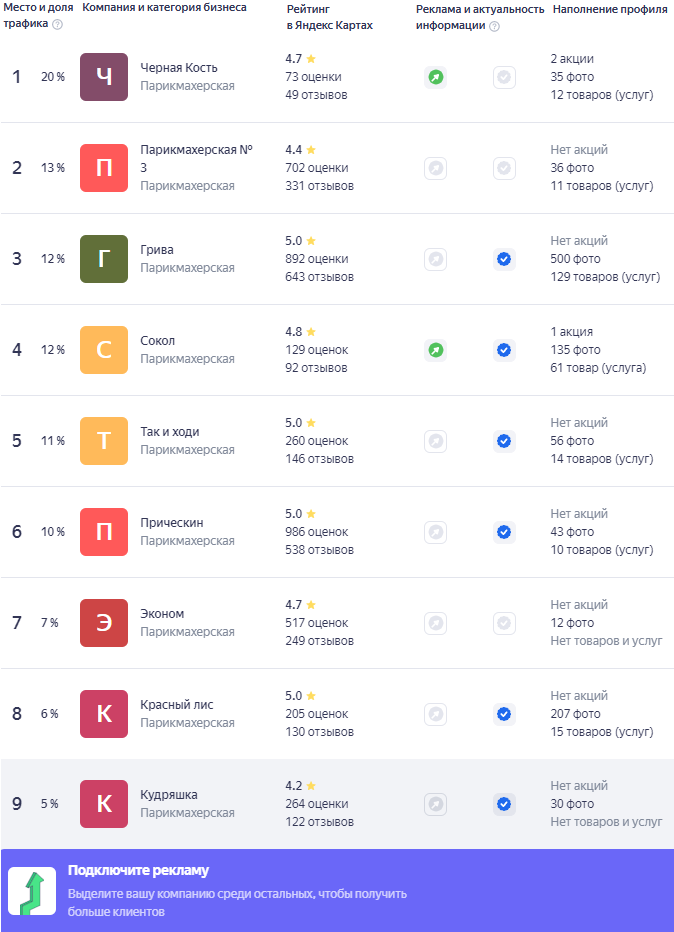Click the blue verified checkmark for Красный лис
The height and width of the screenshot is (932, 674).
[504, 714]
